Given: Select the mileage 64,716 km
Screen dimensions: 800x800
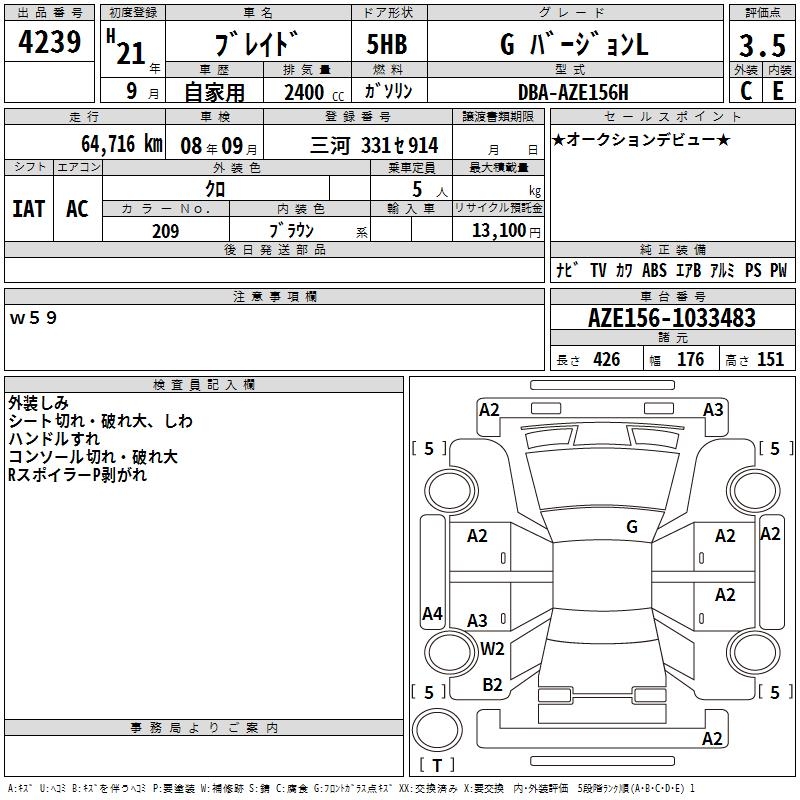Looking at the screenshot, I should (122, 144).
